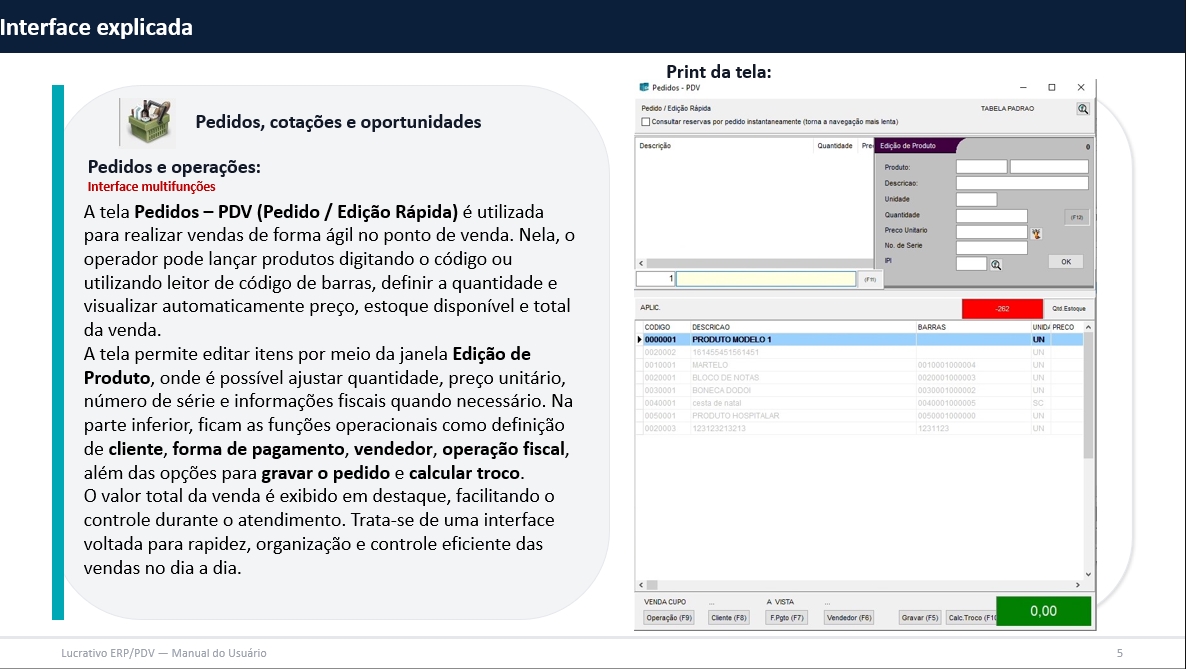Click the yellow product code input field
The height and width of the screenshot is (669, 1186).
click(x=766, y=279)
